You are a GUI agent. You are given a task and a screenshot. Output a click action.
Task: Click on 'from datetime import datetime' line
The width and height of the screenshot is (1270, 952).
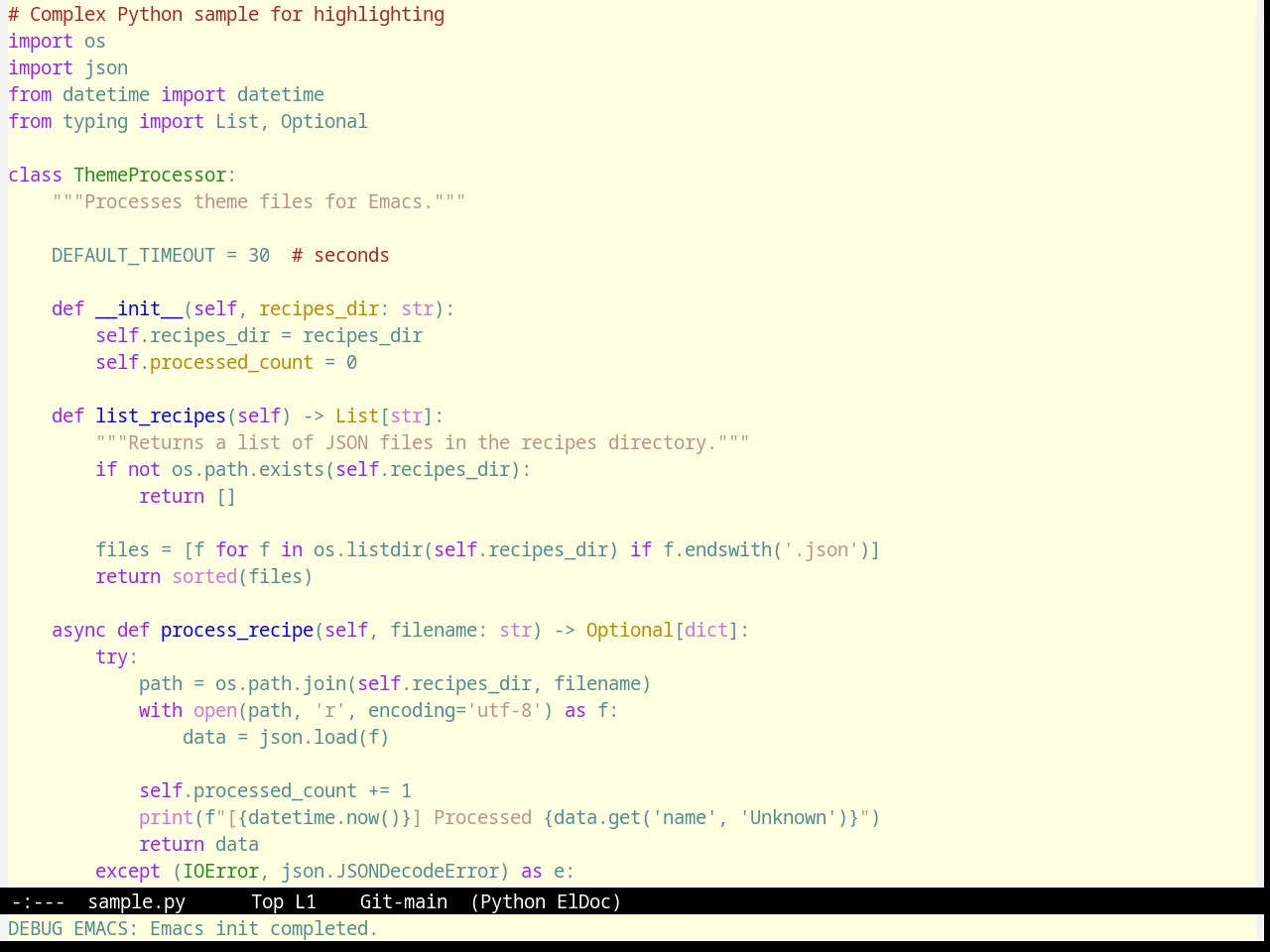coord(166,95)
